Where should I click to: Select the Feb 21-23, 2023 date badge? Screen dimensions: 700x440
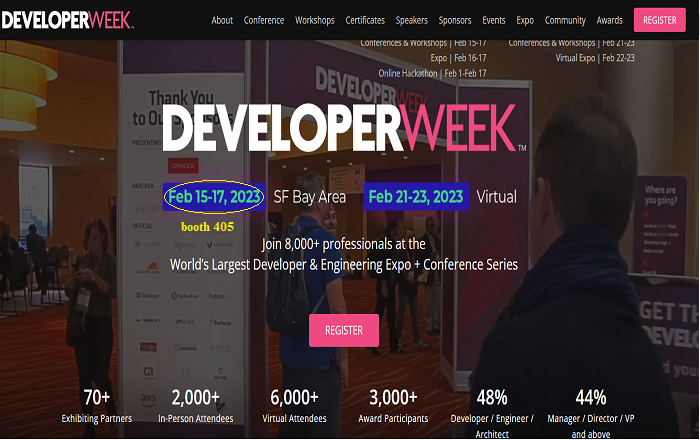pyautogui.click(x=416, y=196)
